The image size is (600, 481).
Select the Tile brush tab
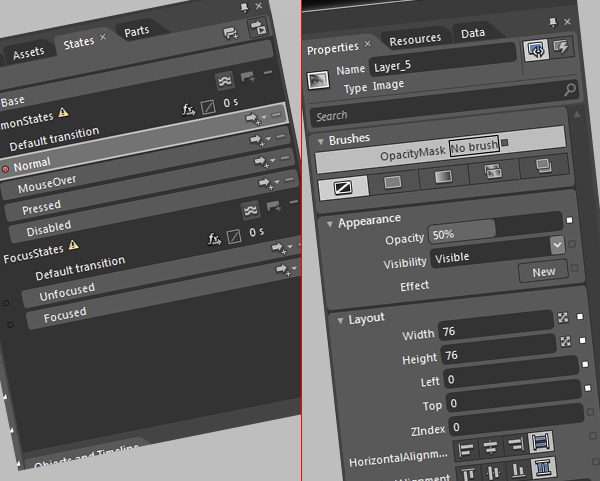(493, 171)
